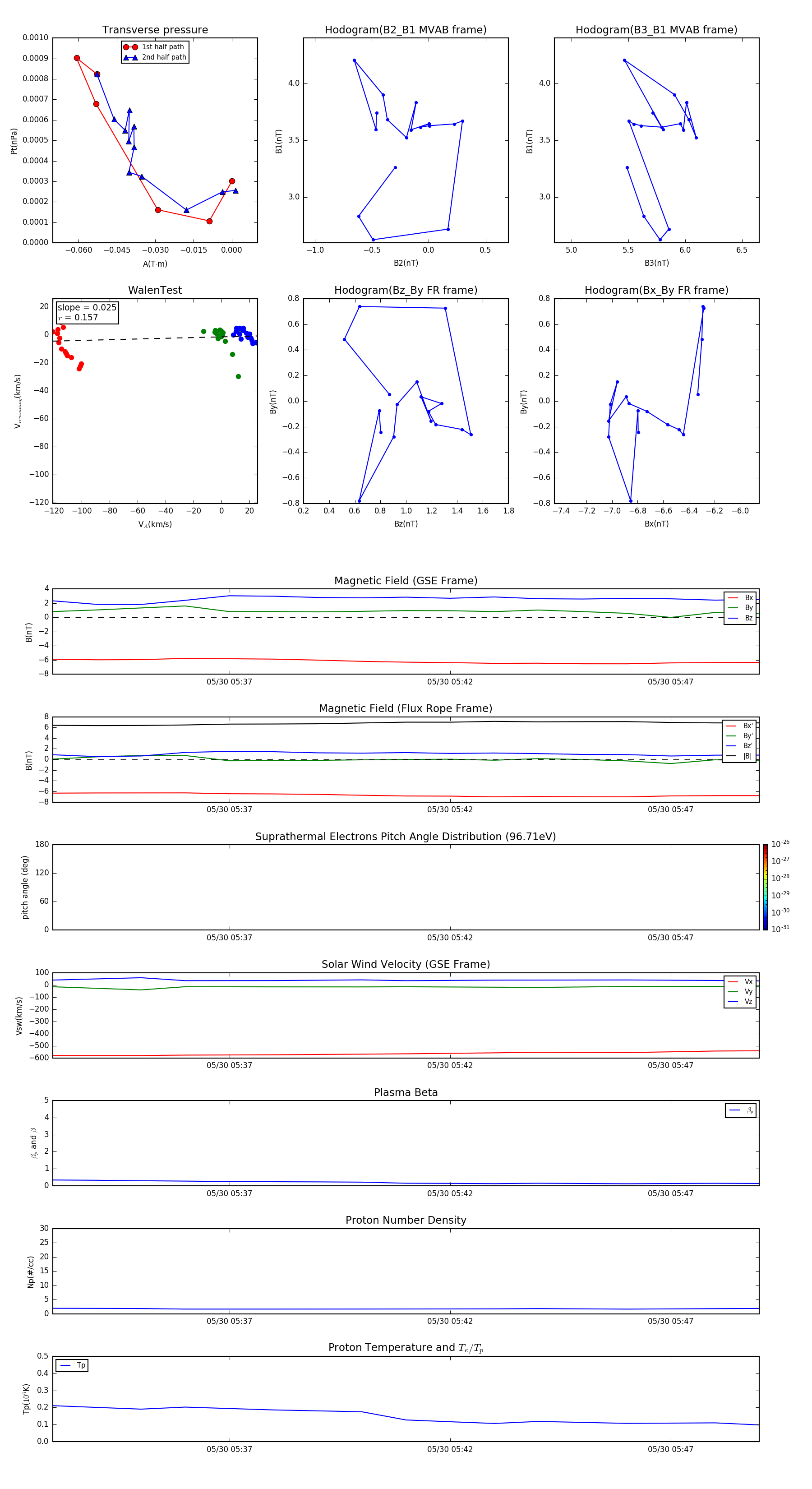Image resolution: width=812 pixels, height=1489 pixels.
Task: Click "05/30 05:42" tick under Plasma Beta plot
Action: point(450,1193)
